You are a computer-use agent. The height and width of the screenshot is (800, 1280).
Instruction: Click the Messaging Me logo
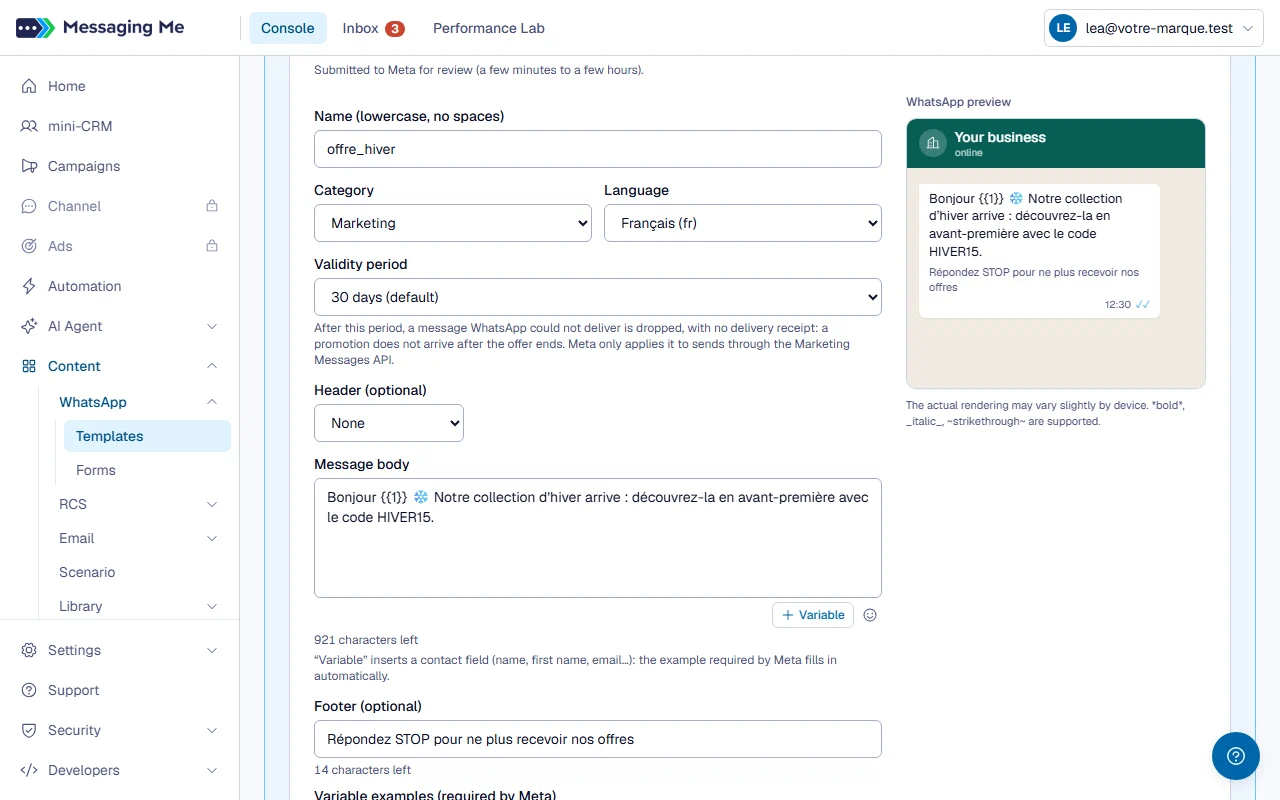coord(100,28)
